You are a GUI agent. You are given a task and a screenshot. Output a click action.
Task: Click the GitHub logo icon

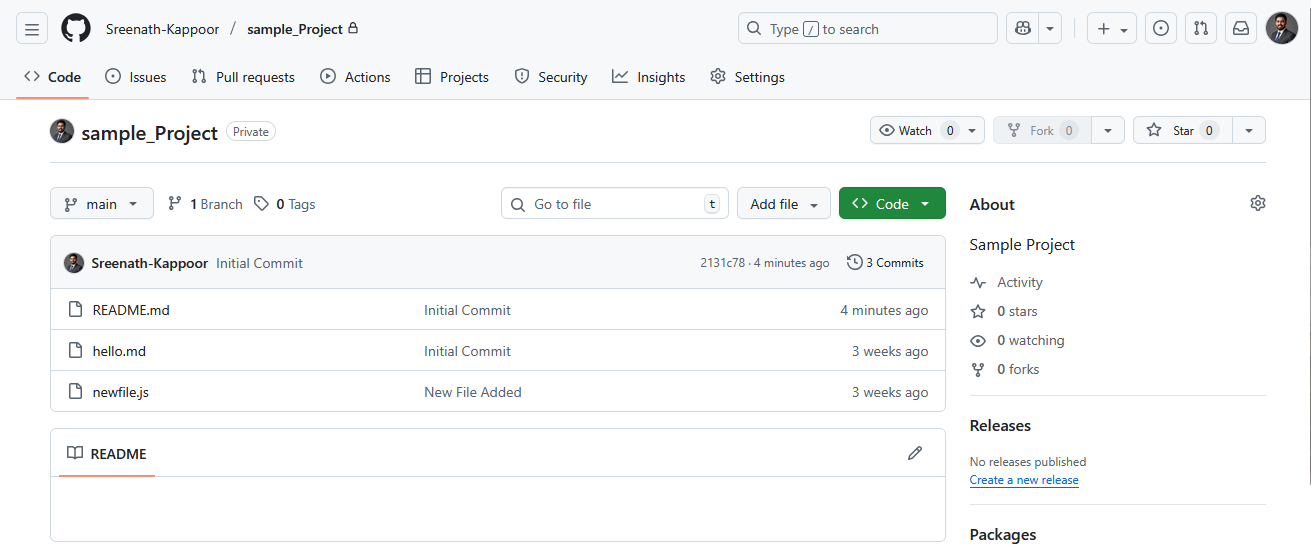pyautogui.click(x=75, y=29)
